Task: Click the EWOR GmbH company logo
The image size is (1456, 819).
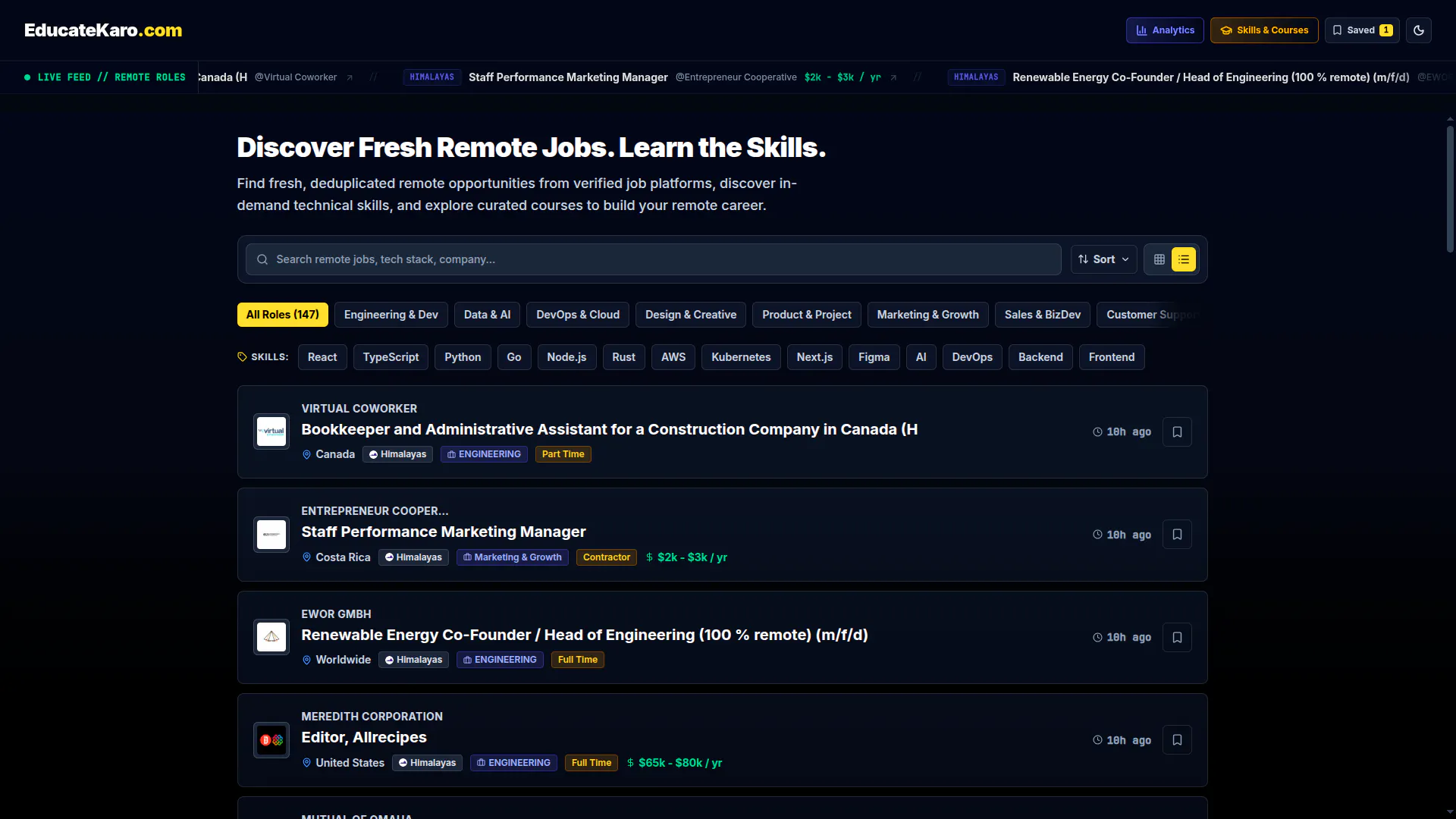Action: [x=271, y=637]
